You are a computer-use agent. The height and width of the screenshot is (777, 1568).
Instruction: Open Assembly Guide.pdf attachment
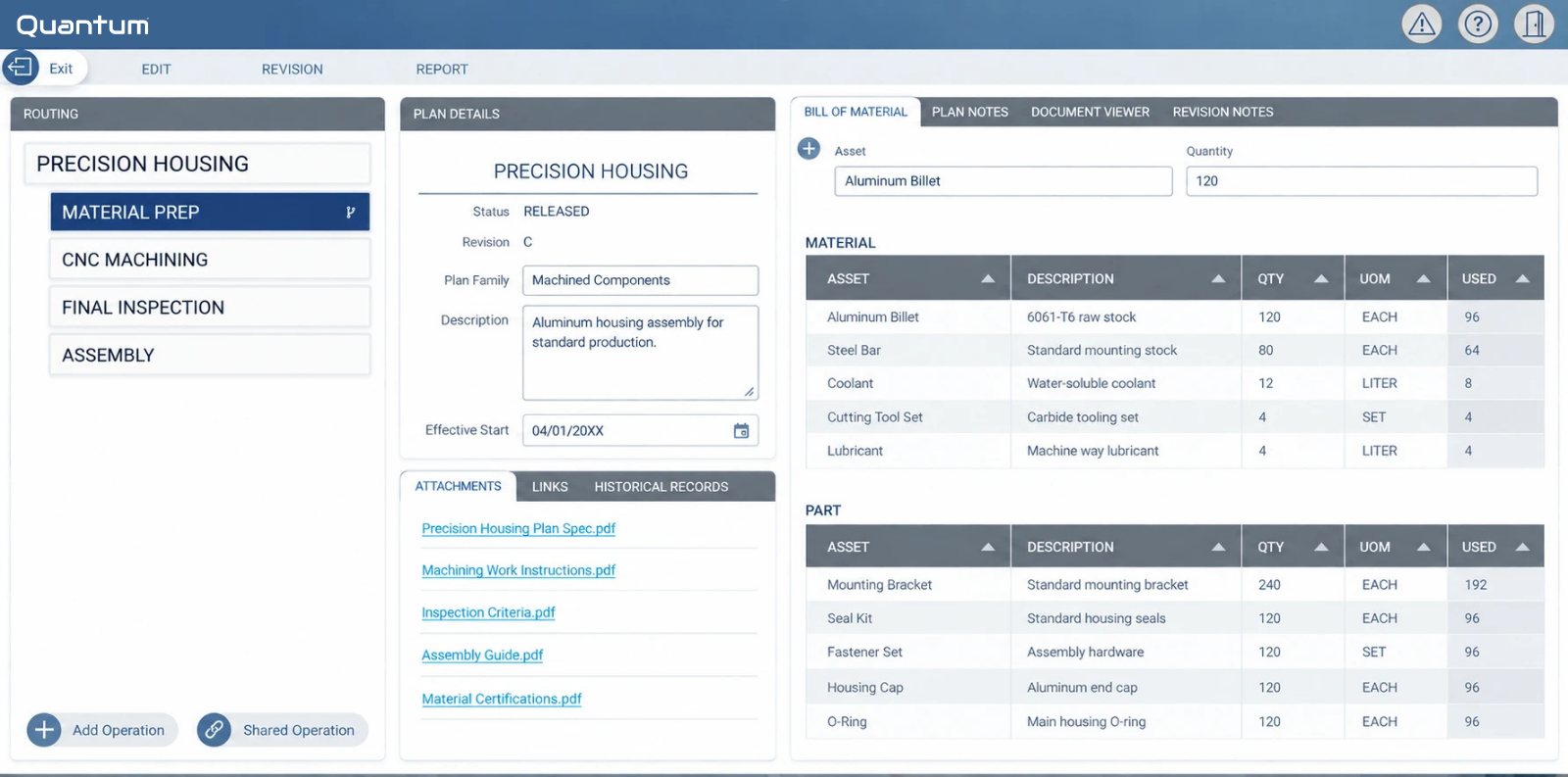[x=482, y=655]
